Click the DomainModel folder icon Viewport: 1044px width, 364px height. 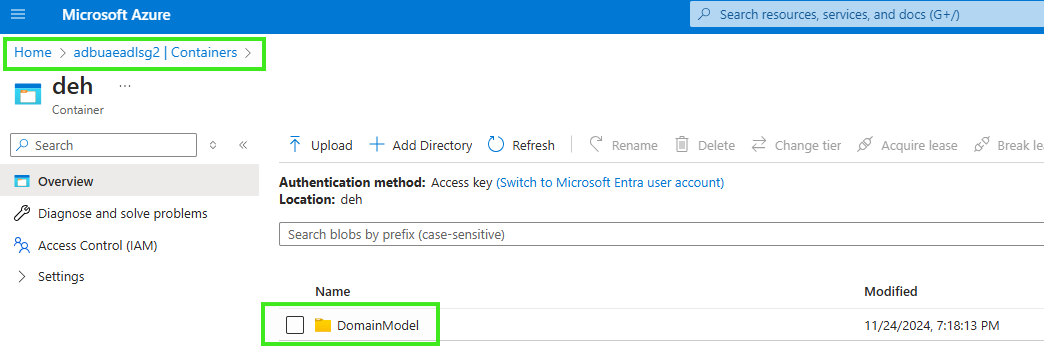(323, 325)
